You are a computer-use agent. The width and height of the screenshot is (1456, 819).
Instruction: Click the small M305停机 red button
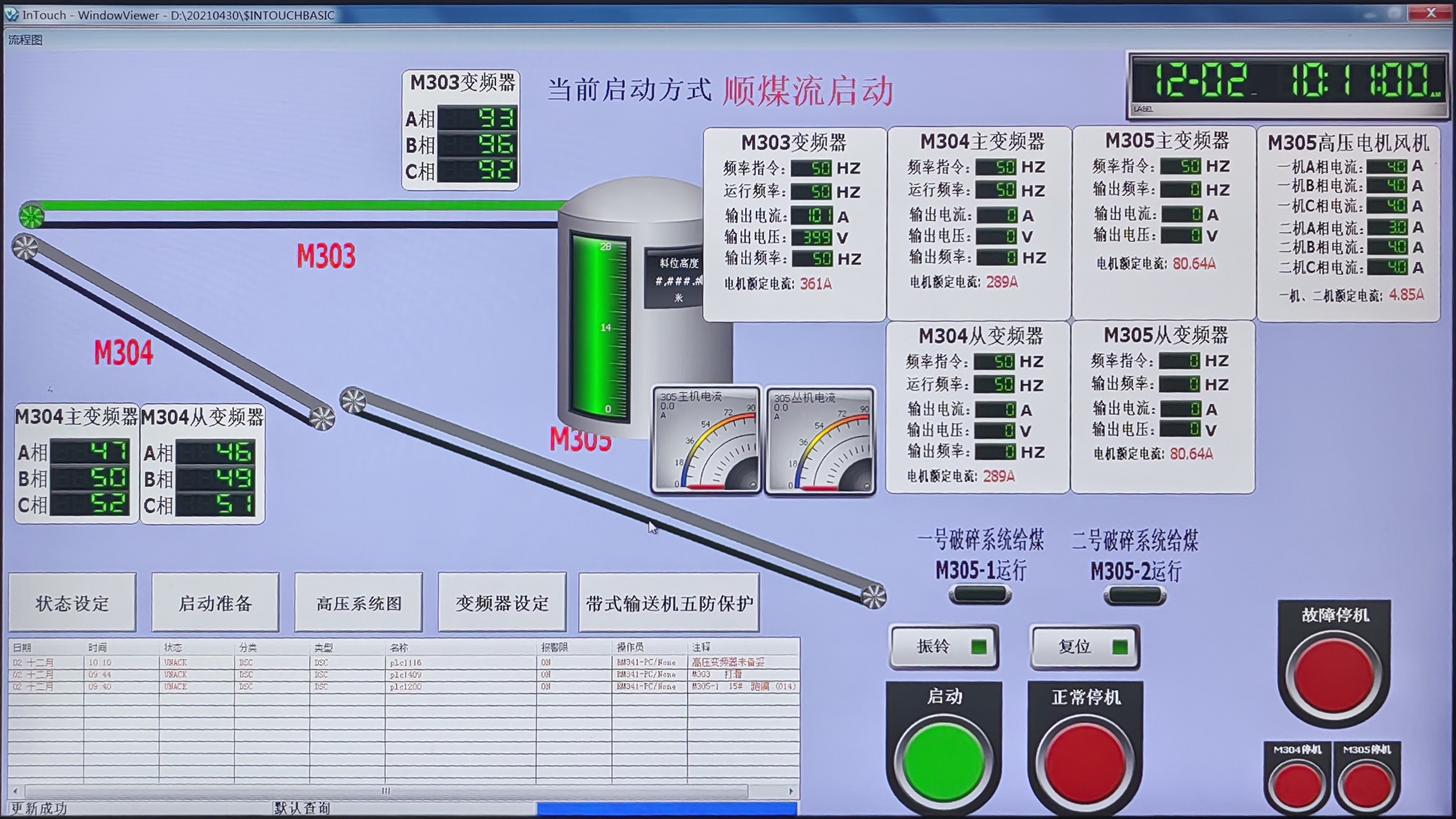(1367, 786)
